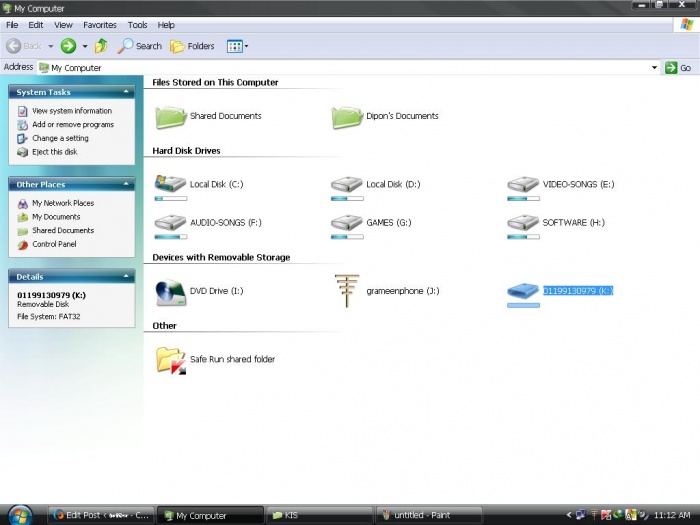Click the Go button

[x=678, y=67]
